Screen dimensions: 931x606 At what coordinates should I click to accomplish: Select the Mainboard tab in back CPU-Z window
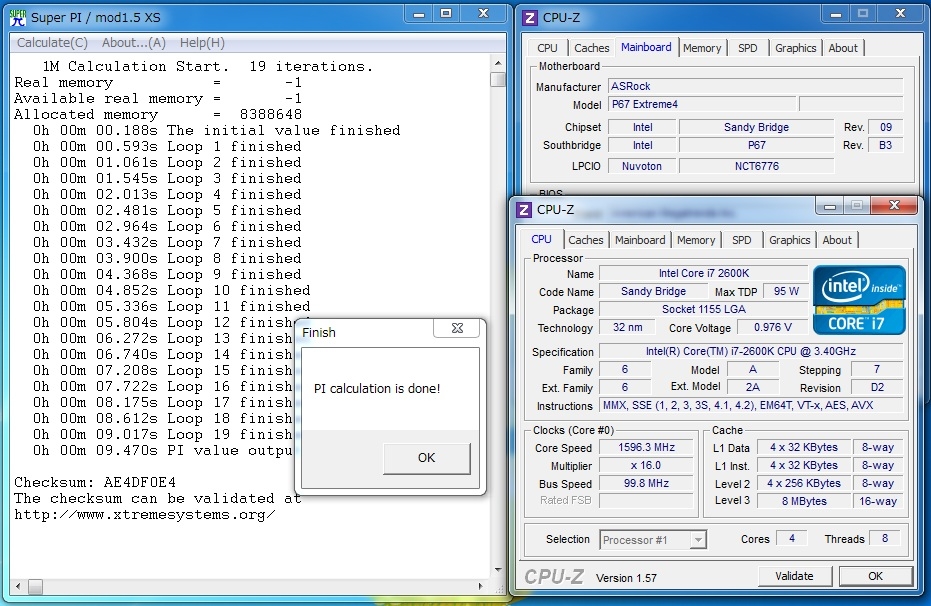point(646,47)
